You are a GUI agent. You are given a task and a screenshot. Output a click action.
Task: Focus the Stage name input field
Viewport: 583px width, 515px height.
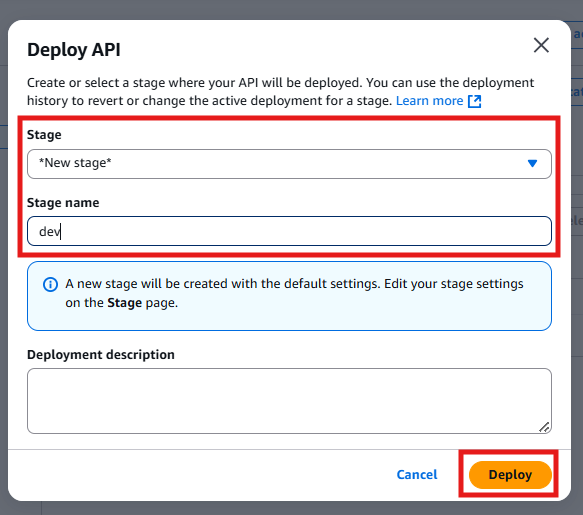[289, 231]
